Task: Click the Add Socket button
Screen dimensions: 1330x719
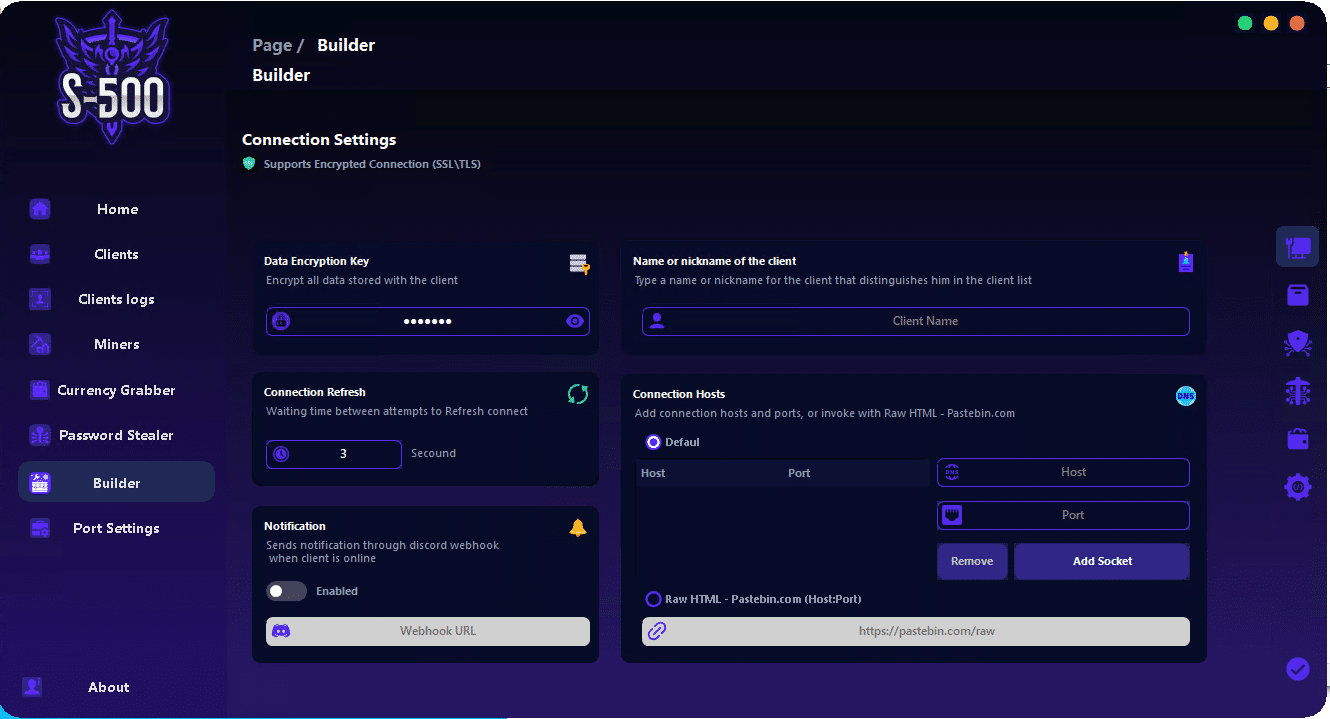Action: pos(1101,561)
